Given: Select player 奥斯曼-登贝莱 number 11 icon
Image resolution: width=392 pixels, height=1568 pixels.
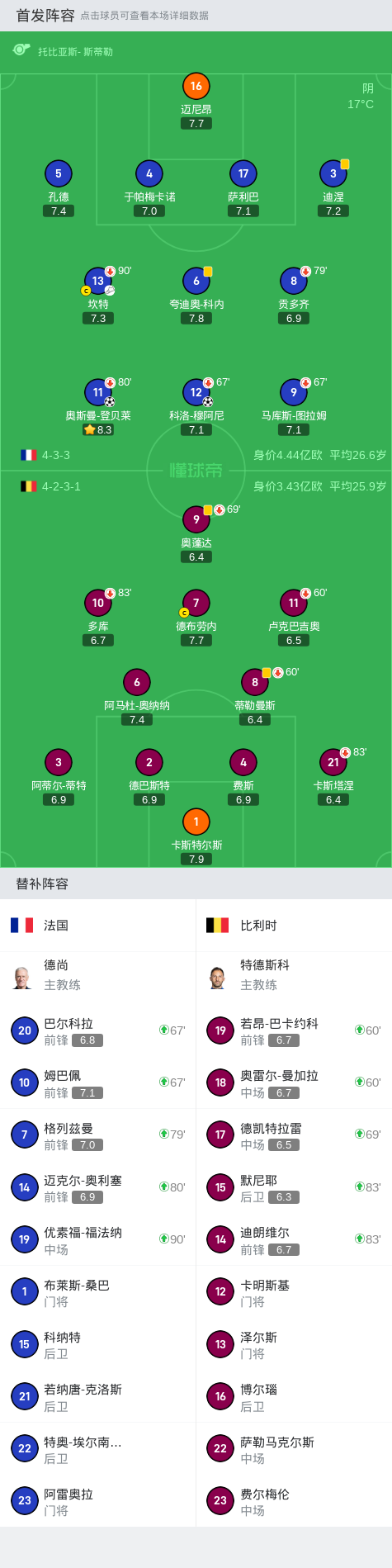Looking at the screenshot, I should (x=98, y=392).
